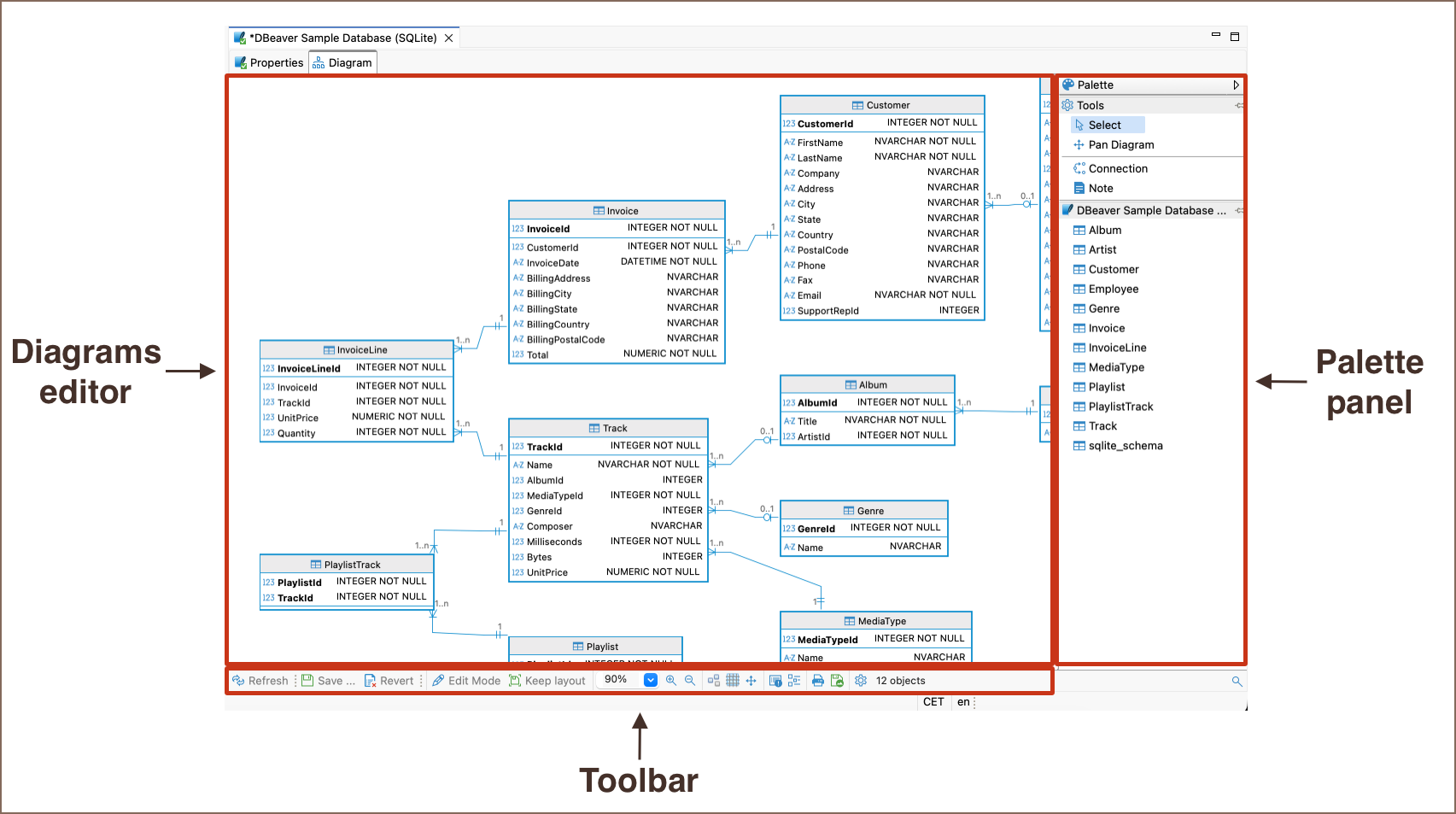Click the search magnifier icon below palette
This screenshot has height=814, width=1456.
click(1237, 681)
